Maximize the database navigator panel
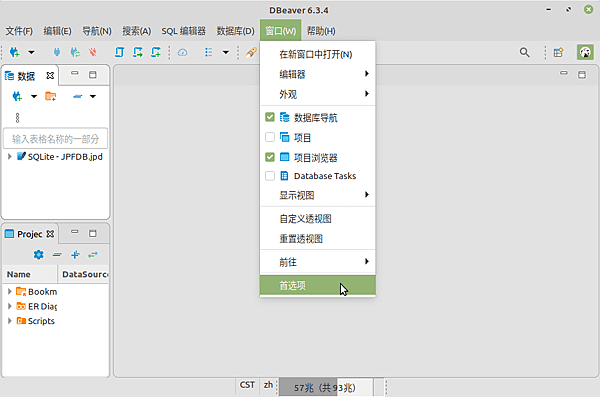Image resolution: width=600 pixels, height=397 pixels. pos(93,75)
